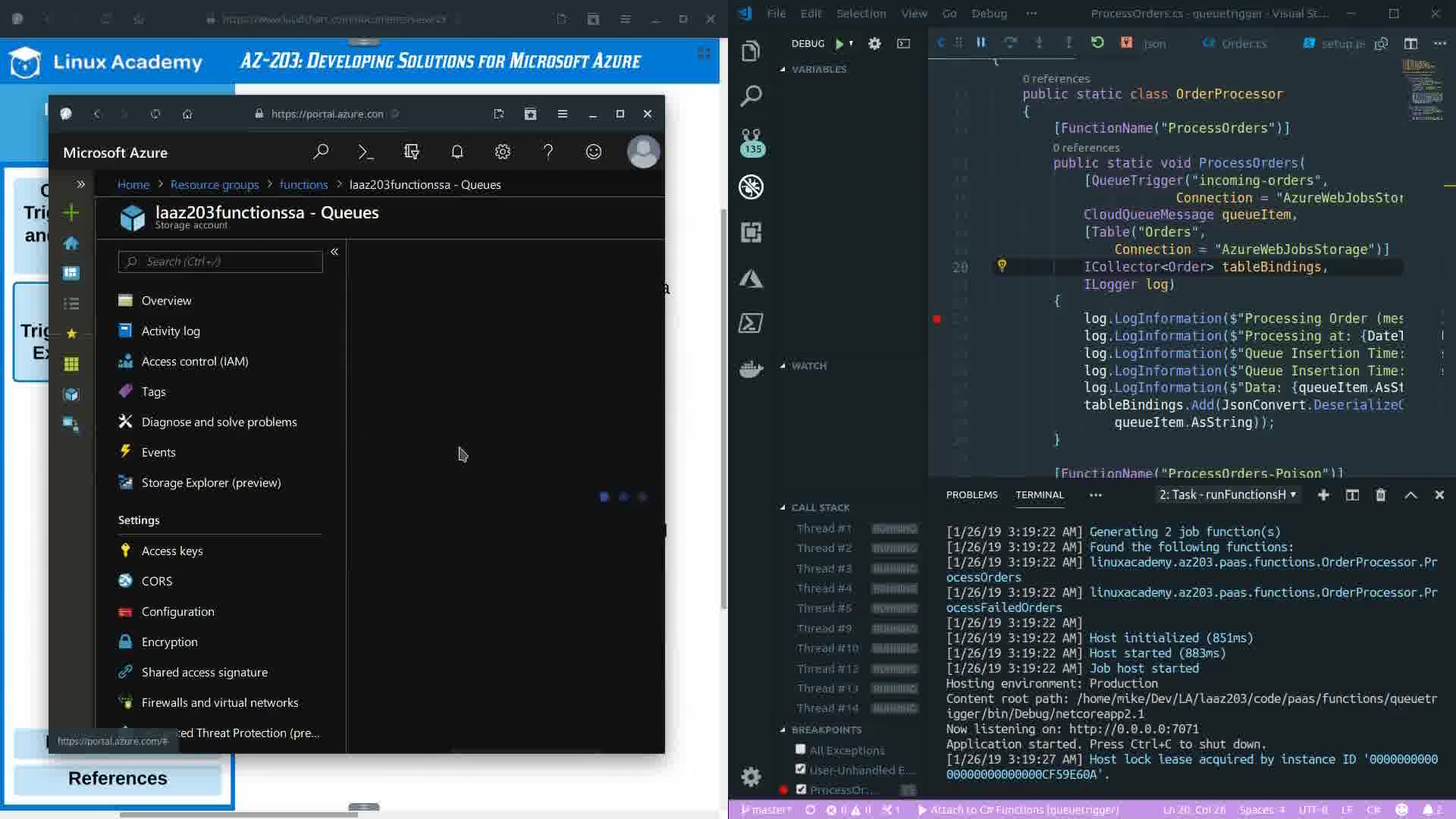Collapse the Azure storage menu pane
The width and height of the screenshot is (1456, 819).
[x=334, y=252]
